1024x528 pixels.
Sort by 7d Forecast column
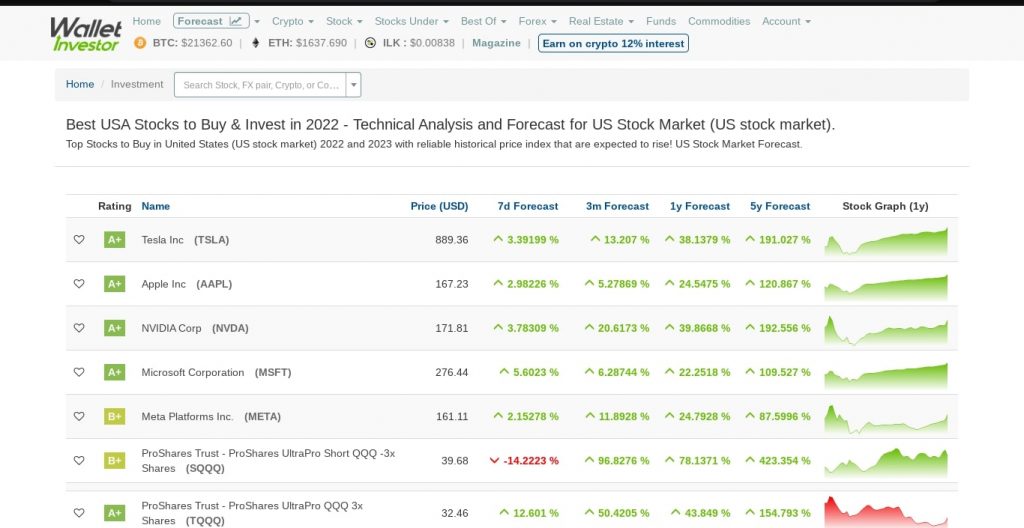[x=528, y=206]
